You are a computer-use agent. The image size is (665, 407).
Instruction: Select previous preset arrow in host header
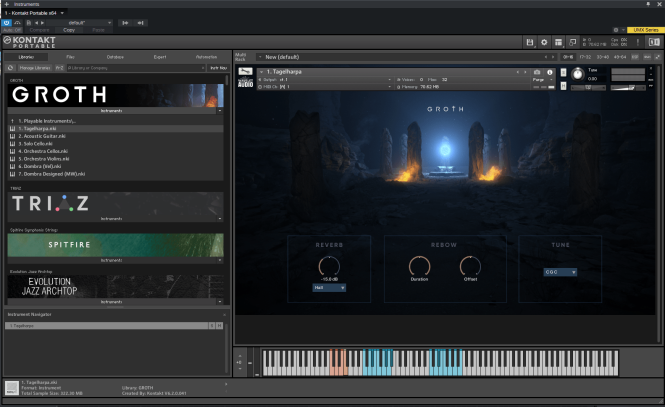[x=36, y=23]
